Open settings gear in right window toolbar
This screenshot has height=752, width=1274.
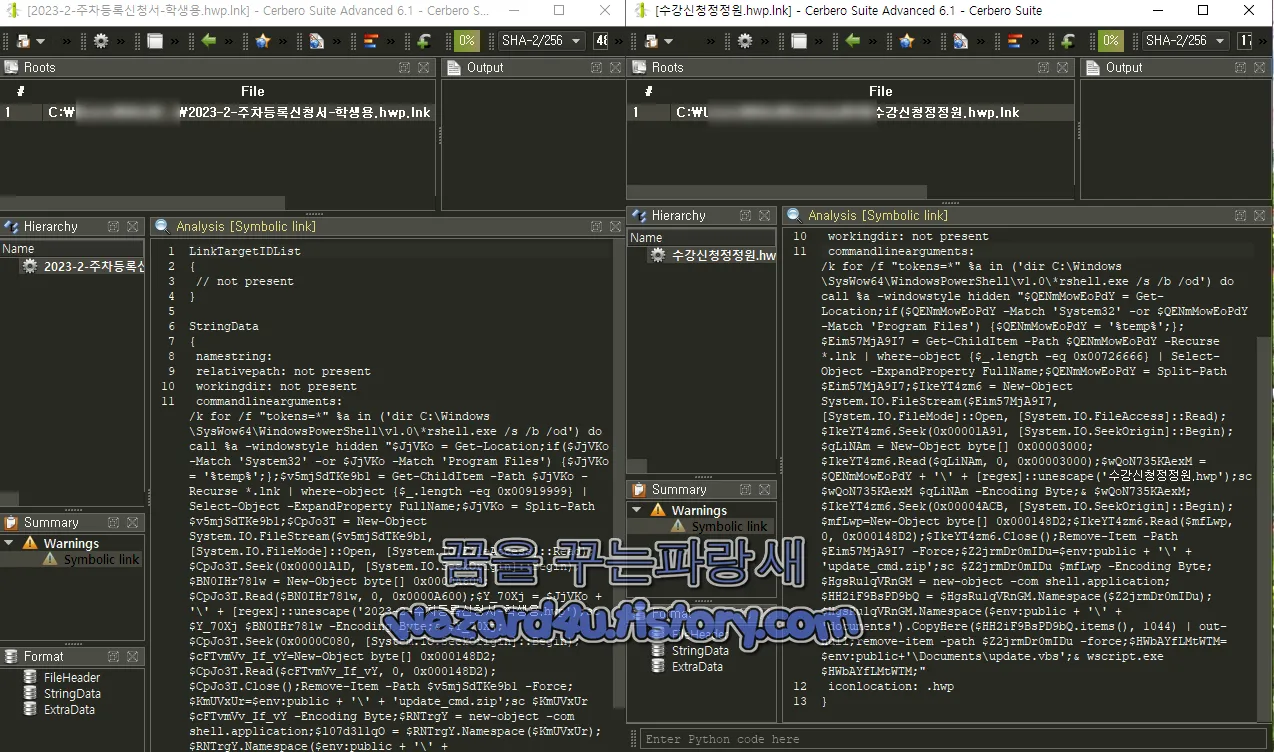pos(745,41)
